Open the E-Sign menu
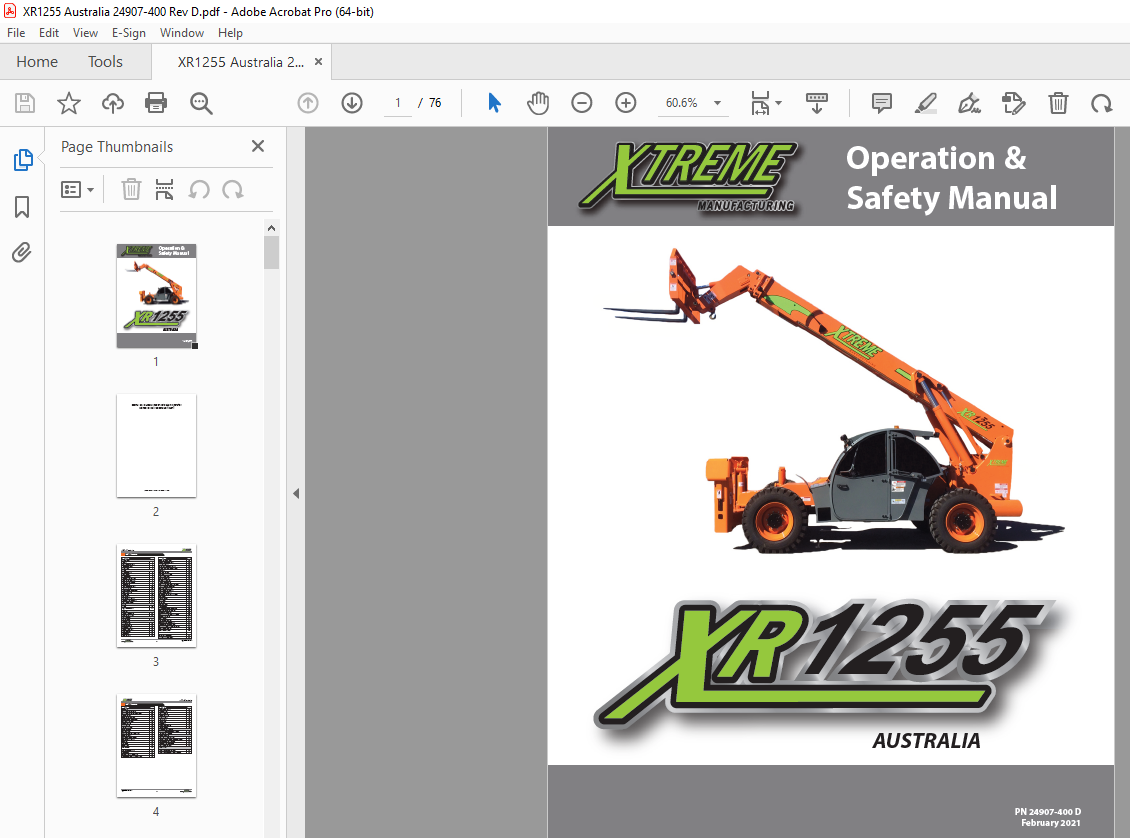This screenshot has width=1130, height=838. point(128,33)
